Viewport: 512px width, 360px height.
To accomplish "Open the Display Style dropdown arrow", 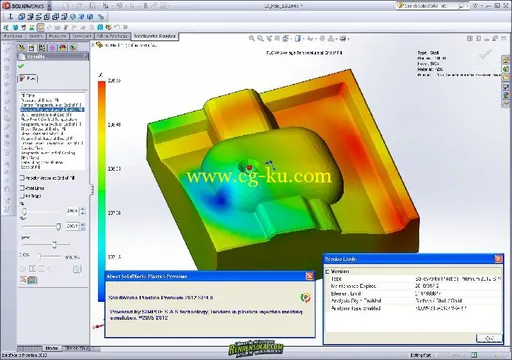I will tap(303, 39).
